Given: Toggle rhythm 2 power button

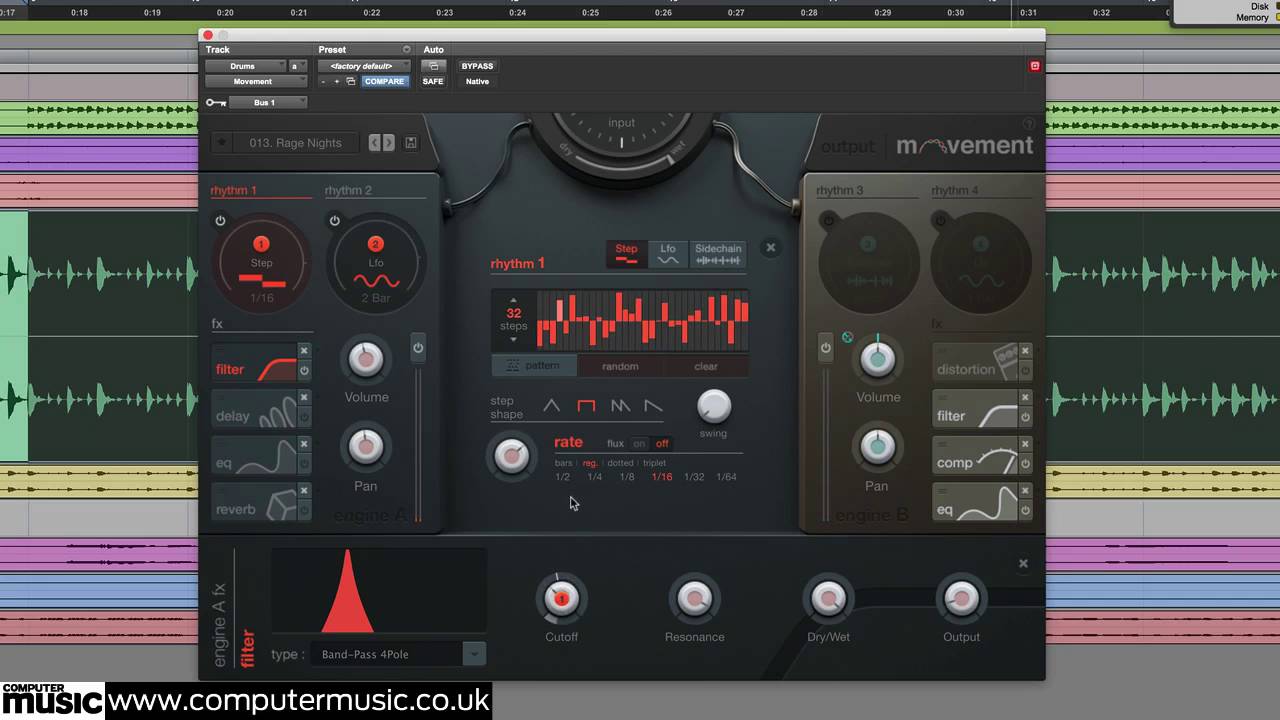Looking at the screenshot, I should point(334,220).
